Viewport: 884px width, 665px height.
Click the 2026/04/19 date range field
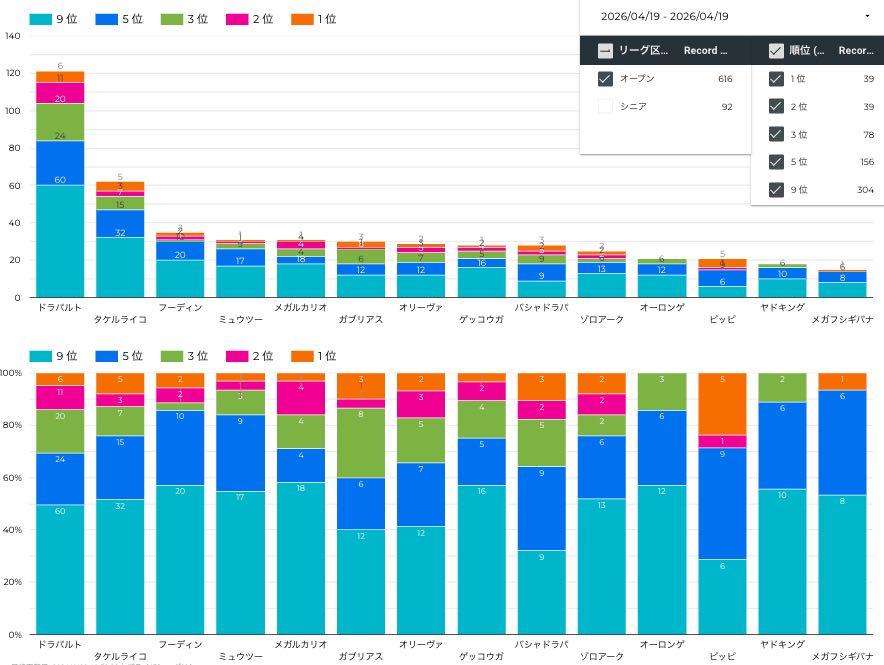tap(665, 16)
